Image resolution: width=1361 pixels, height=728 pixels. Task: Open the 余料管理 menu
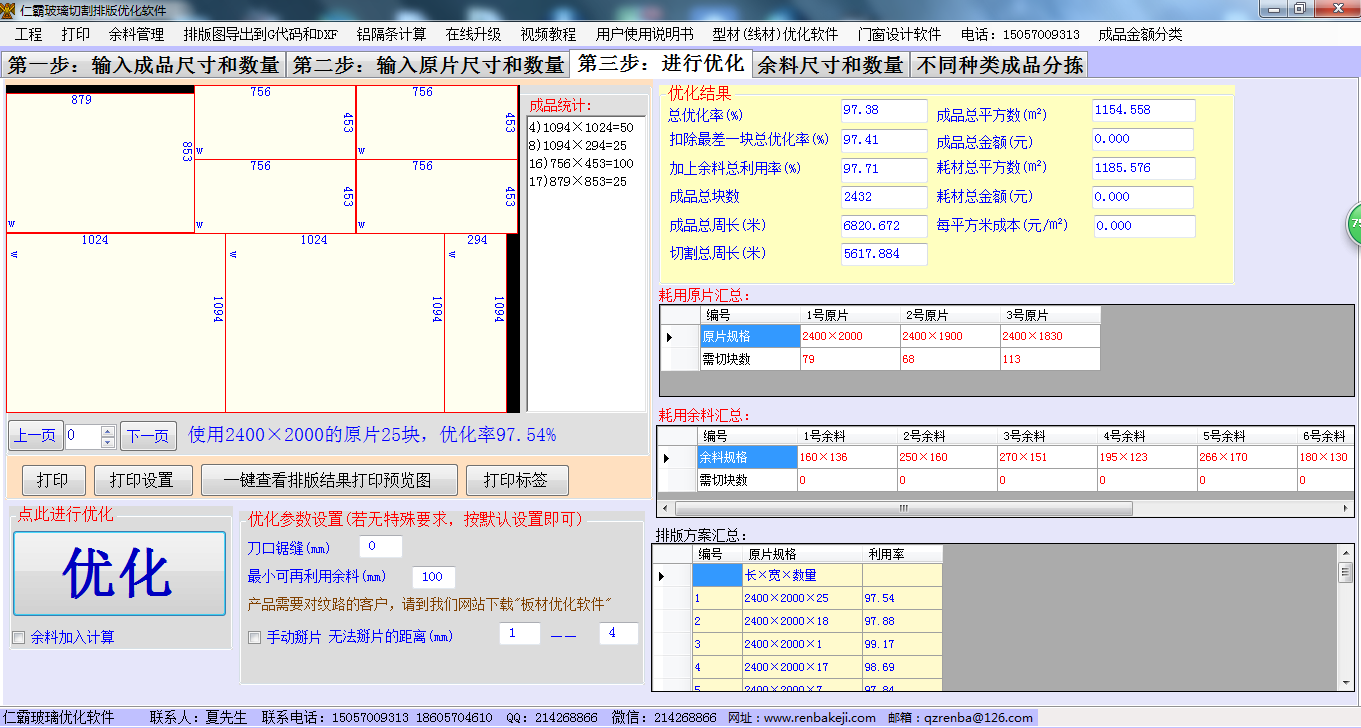point(136,34)
